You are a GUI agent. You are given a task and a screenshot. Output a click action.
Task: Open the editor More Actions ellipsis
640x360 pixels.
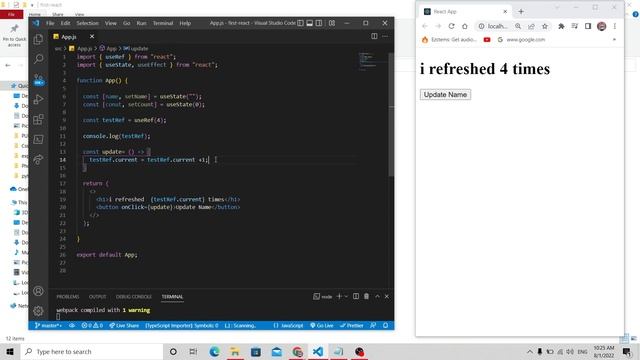[x=385, y=36]
